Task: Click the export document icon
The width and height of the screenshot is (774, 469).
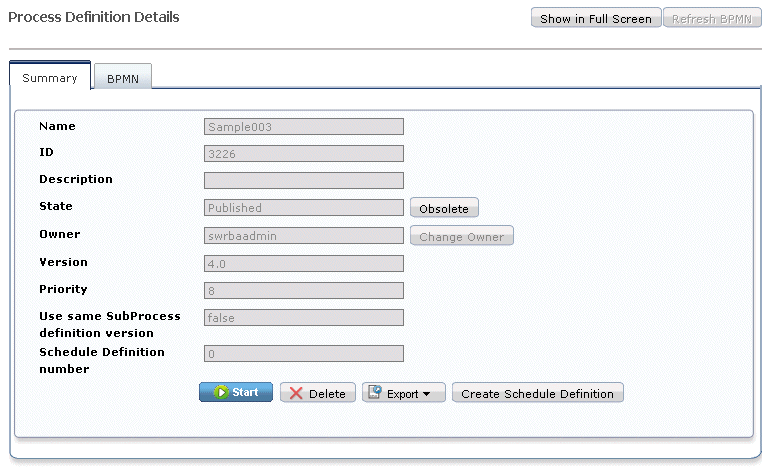Action: (375, 392)
